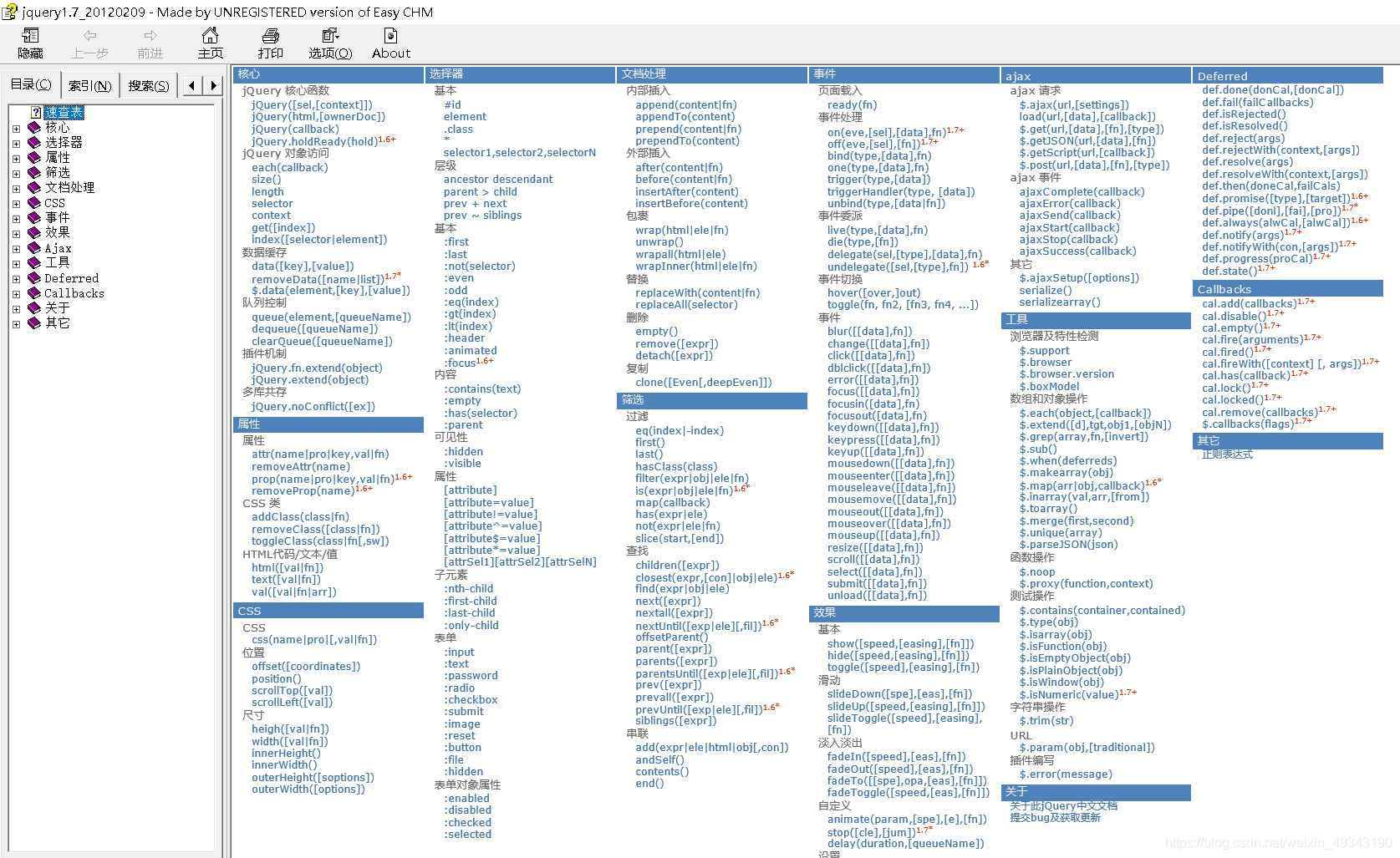The image size is (1400, 858).
Task: Expand the 属性 tree node
Action: point(16,159)
